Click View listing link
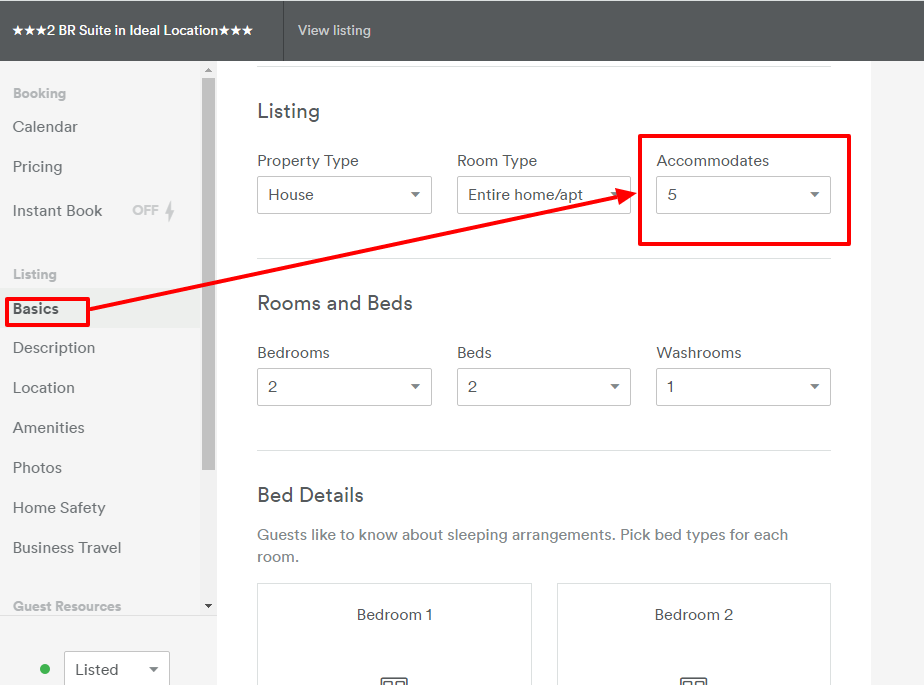This screenshot has width=924, height=685. pyautogui.click(x=334, y=30)
